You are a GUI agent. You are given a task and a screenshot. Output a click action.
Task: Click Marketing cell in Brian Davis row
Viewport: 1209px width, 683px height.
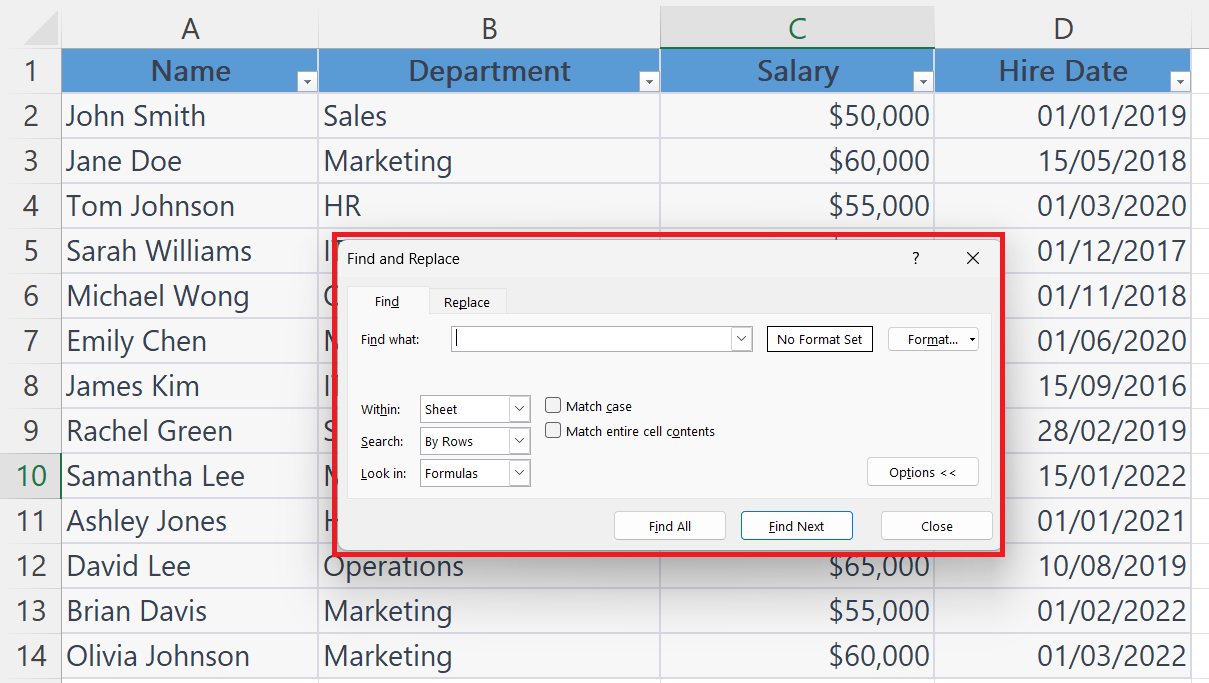point(489,611)
